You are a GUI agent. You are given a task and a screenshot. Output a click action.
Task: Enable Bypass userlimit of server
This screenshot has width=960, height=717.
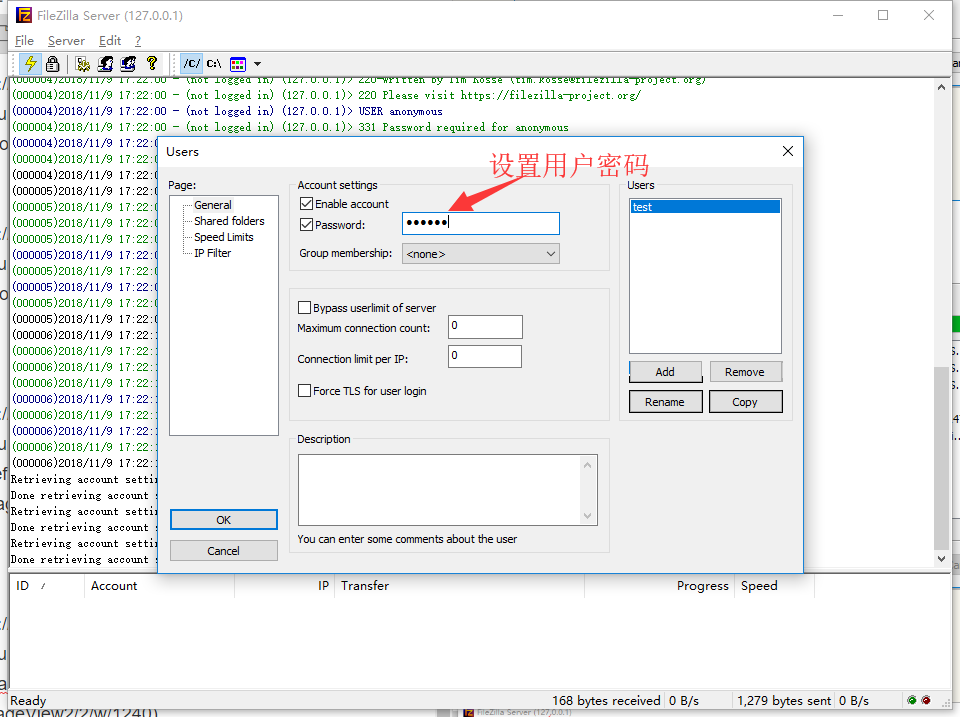[x=304, y=307]
